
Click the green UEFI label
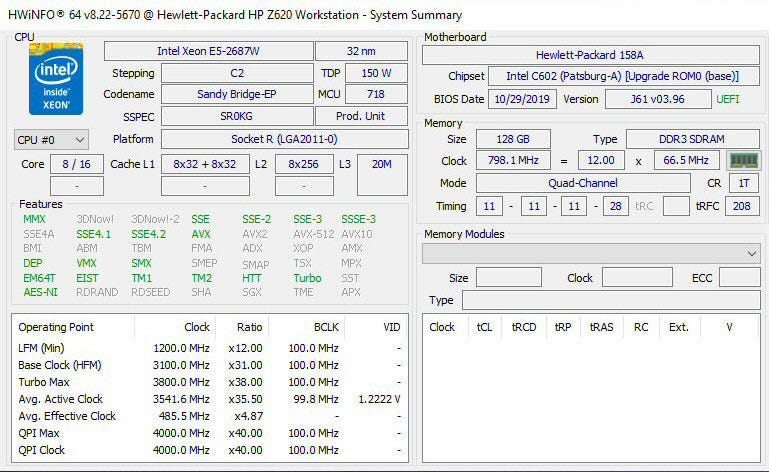(x=728, y=99)
